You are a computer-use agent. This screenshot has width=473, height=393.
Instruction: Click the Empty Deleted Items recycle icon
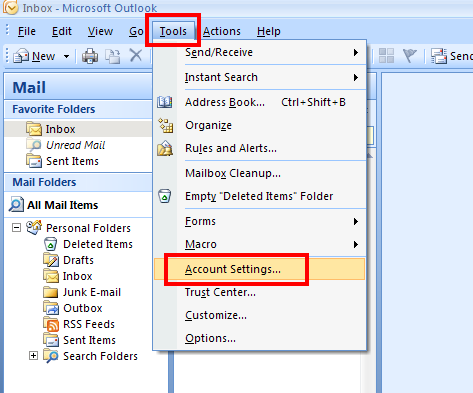(x=164, y=196)
